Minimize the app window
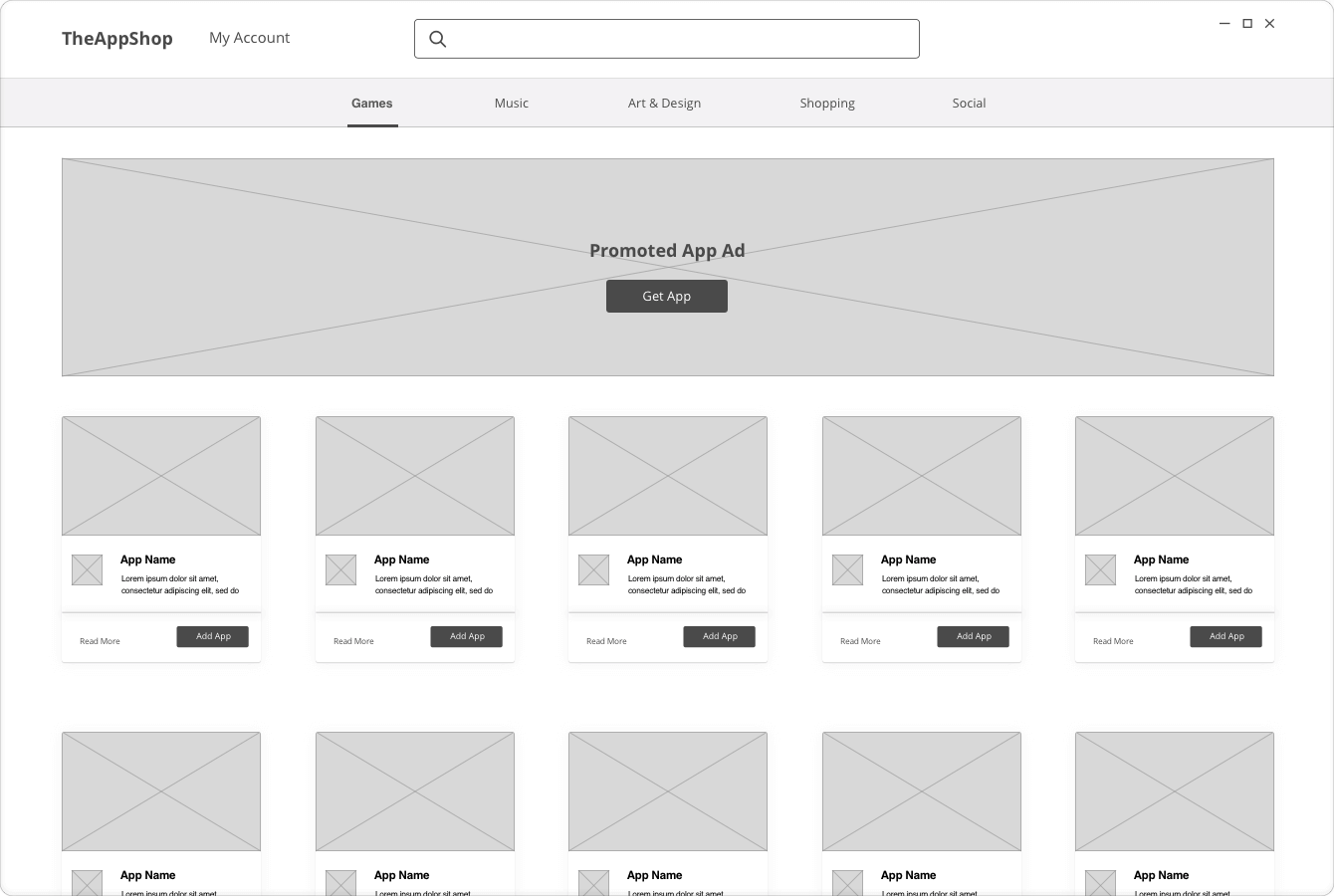This screenshot has width=1334, height=896. pos(1224,24)
